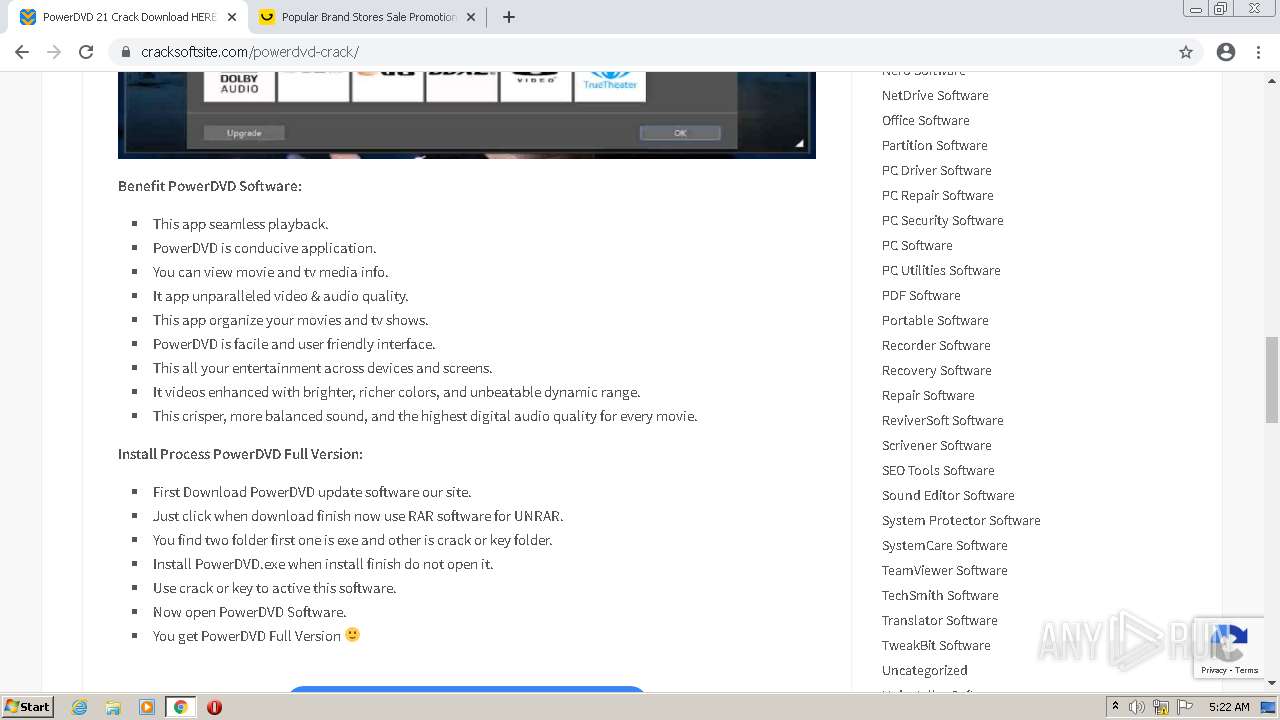This screenshot has width=1280, height=720.
Task: Click 'Benefit PowerDVD Software:' heading
Action: (210, 186)
